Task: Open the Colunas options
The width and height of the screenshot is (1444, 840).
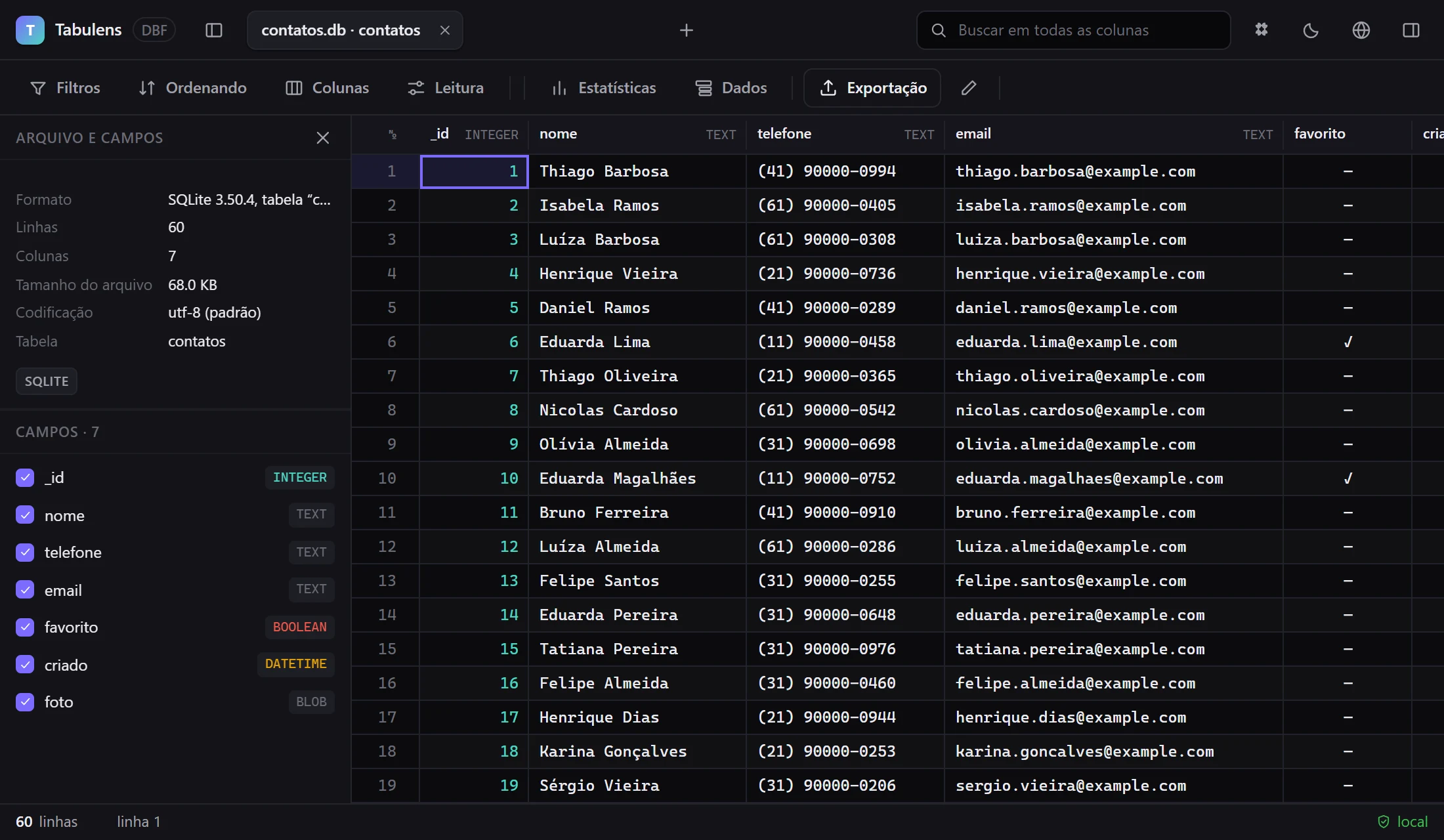Action: coord(327,88)
